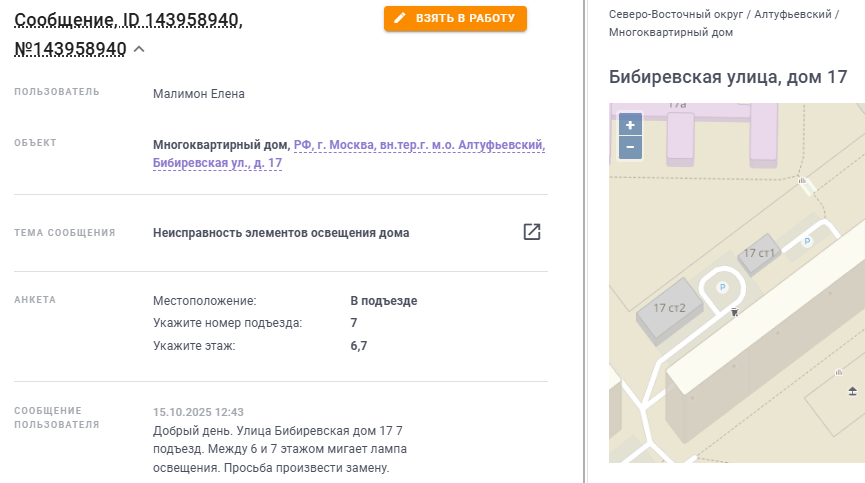Click the 'Взять в работу' button
This screenshot has height=483, width=865.
tap(455, 19)
